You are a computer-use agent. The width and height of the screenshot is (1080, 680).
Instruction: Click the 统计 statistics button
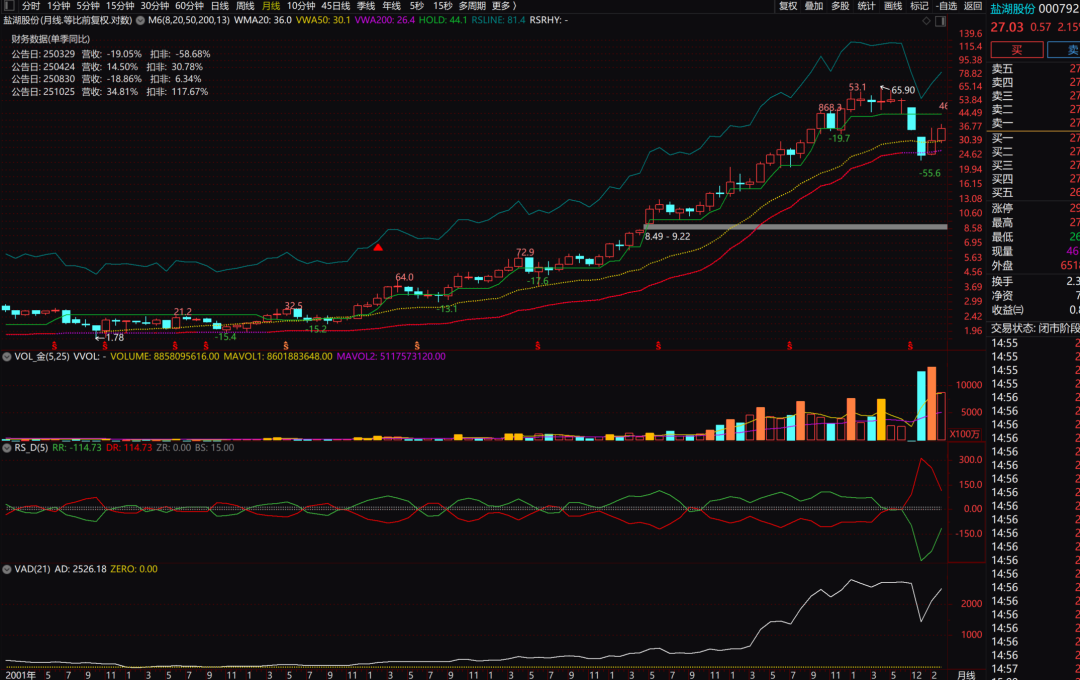coord(866,6)
